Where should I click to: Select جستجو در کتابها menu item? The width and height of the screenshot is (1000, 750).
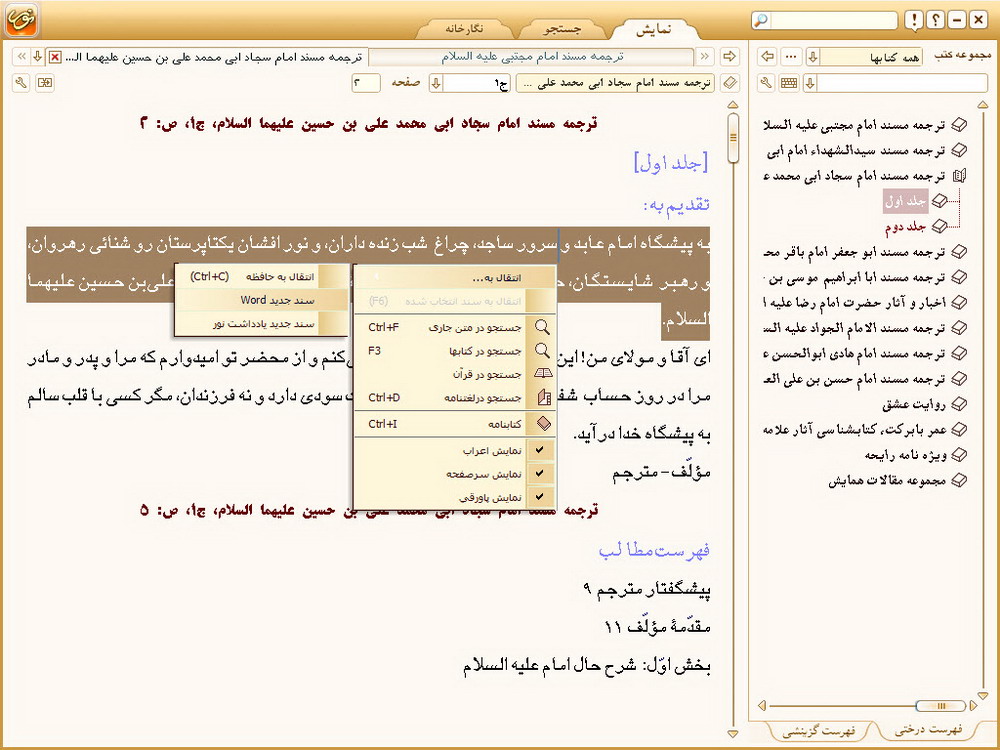[455, 351]
